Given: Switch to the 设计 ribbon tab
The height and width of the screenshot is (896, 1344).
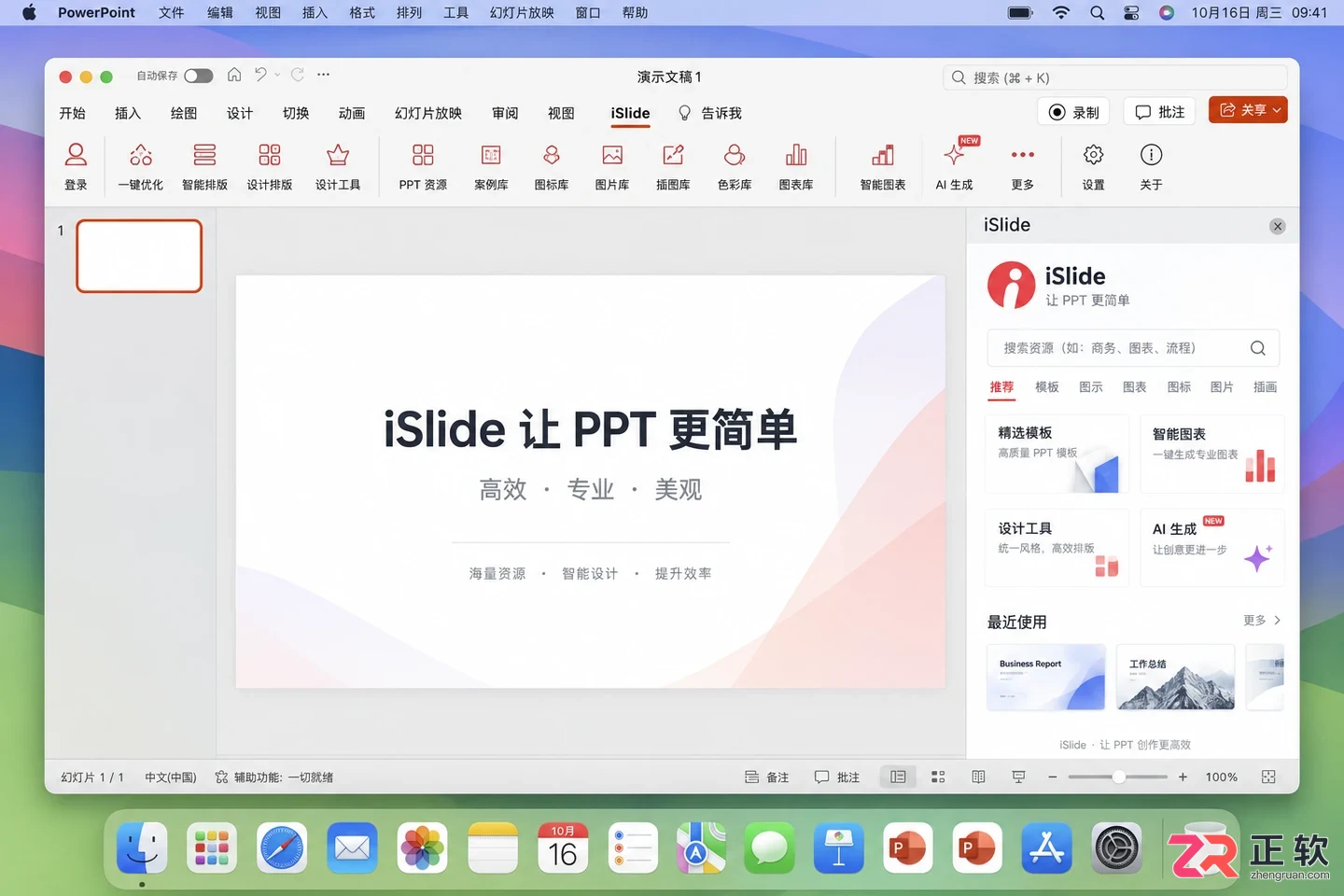Looking at the screenshot, I should (240, 113).
